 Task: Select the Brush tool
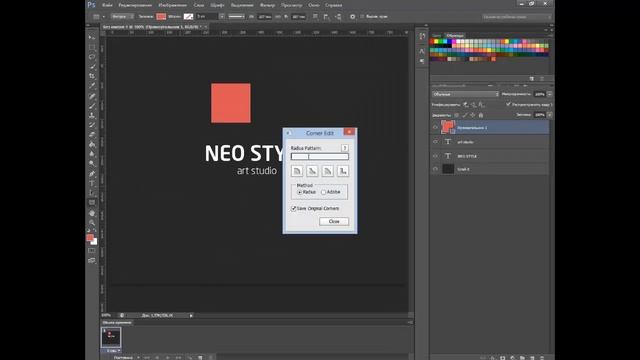pos(92,106)
